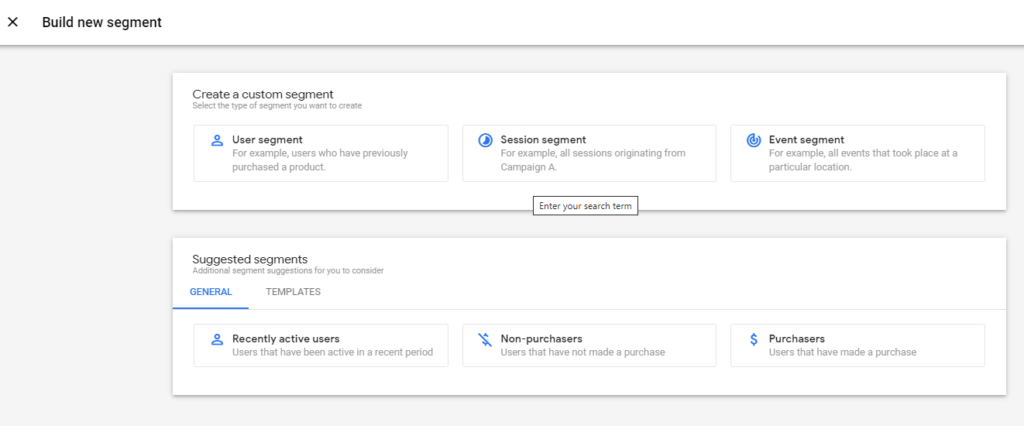1024x426 pixels.
Task: Click the Session segment pie icon
Action: tap(485, 141)
